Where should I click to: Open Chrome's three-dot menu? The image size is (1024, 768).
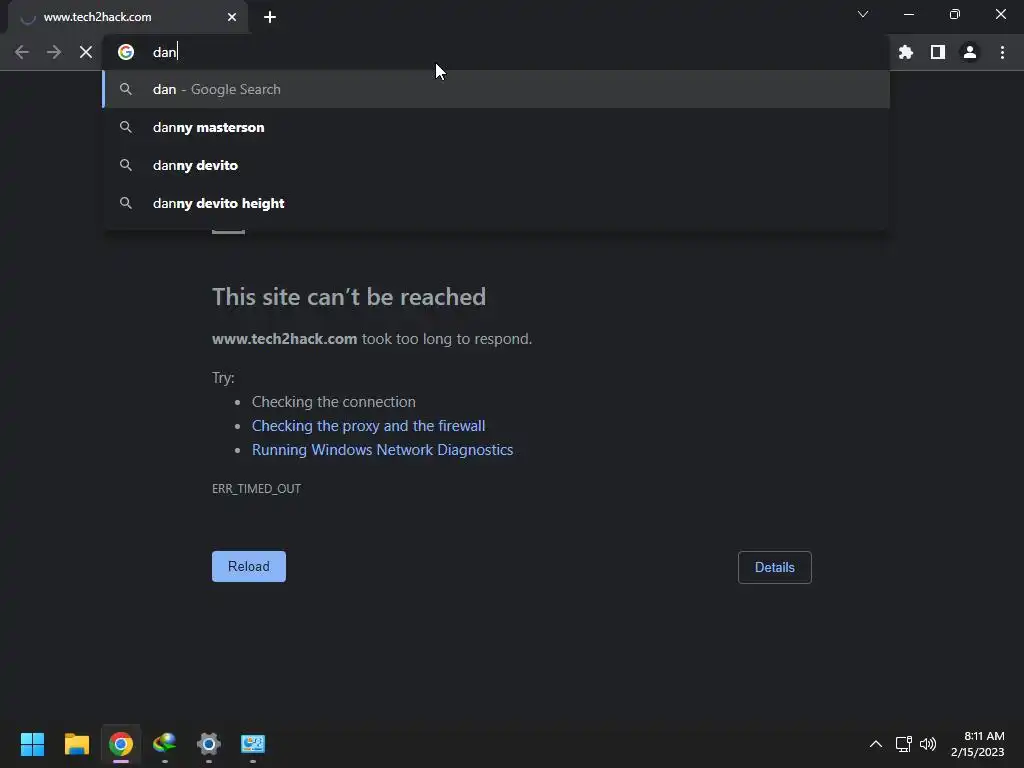(x=1002, y=52)
